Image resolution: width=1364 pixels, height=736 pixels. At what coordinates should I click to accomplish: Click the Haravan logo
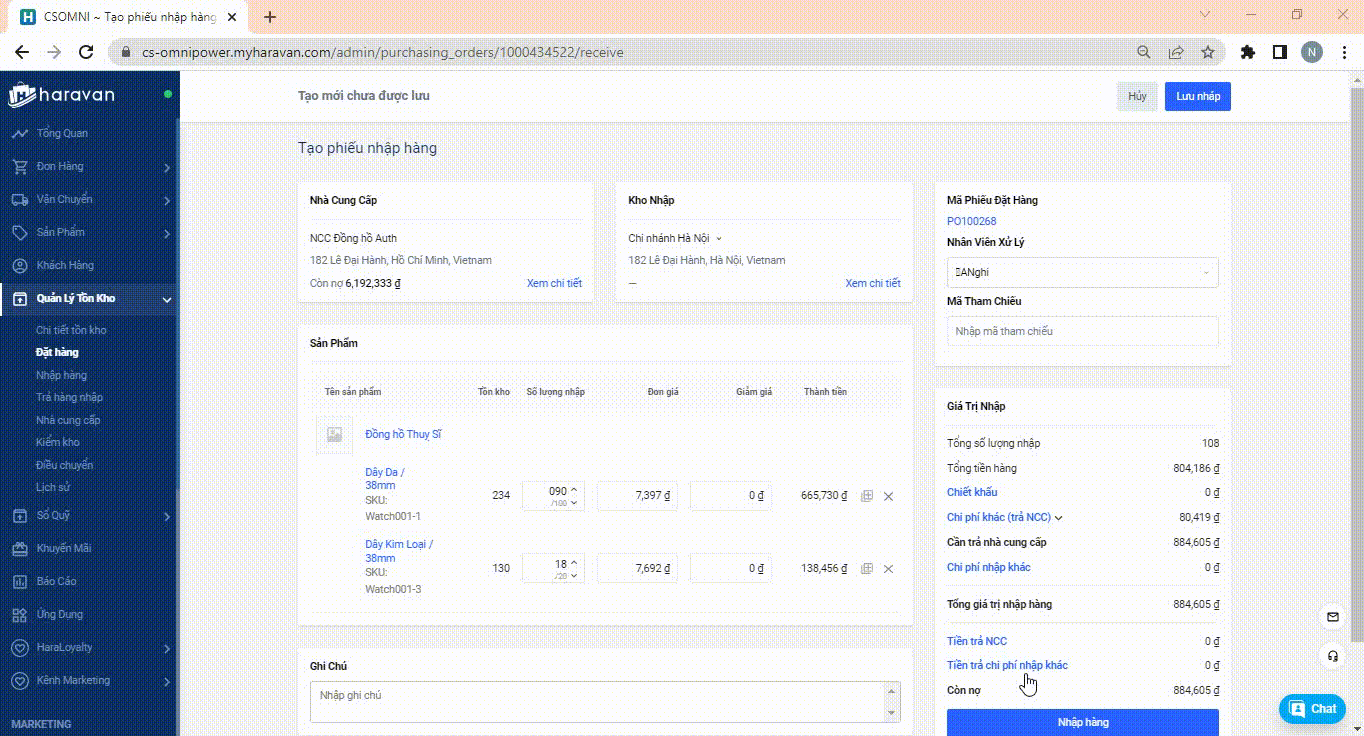click(62, 95)
